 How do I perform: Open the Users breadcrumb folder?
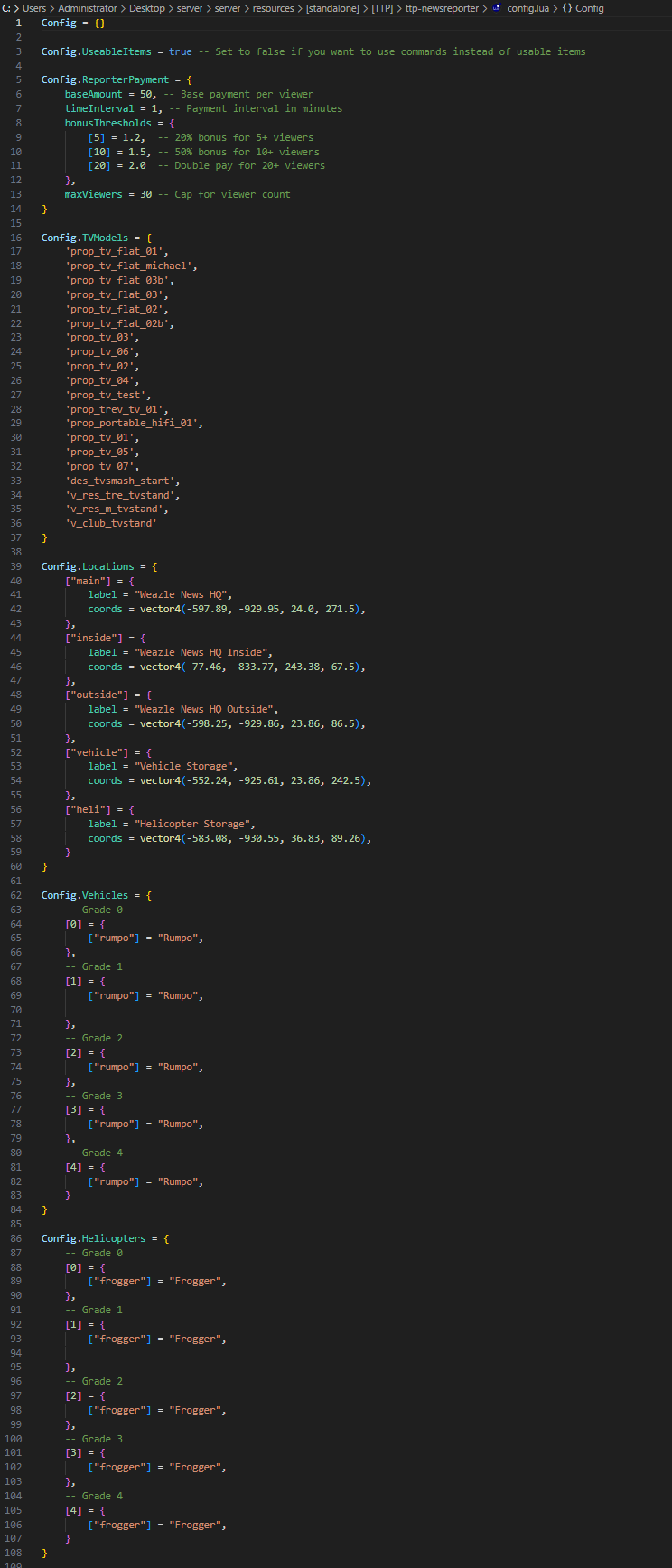(33, 8)
